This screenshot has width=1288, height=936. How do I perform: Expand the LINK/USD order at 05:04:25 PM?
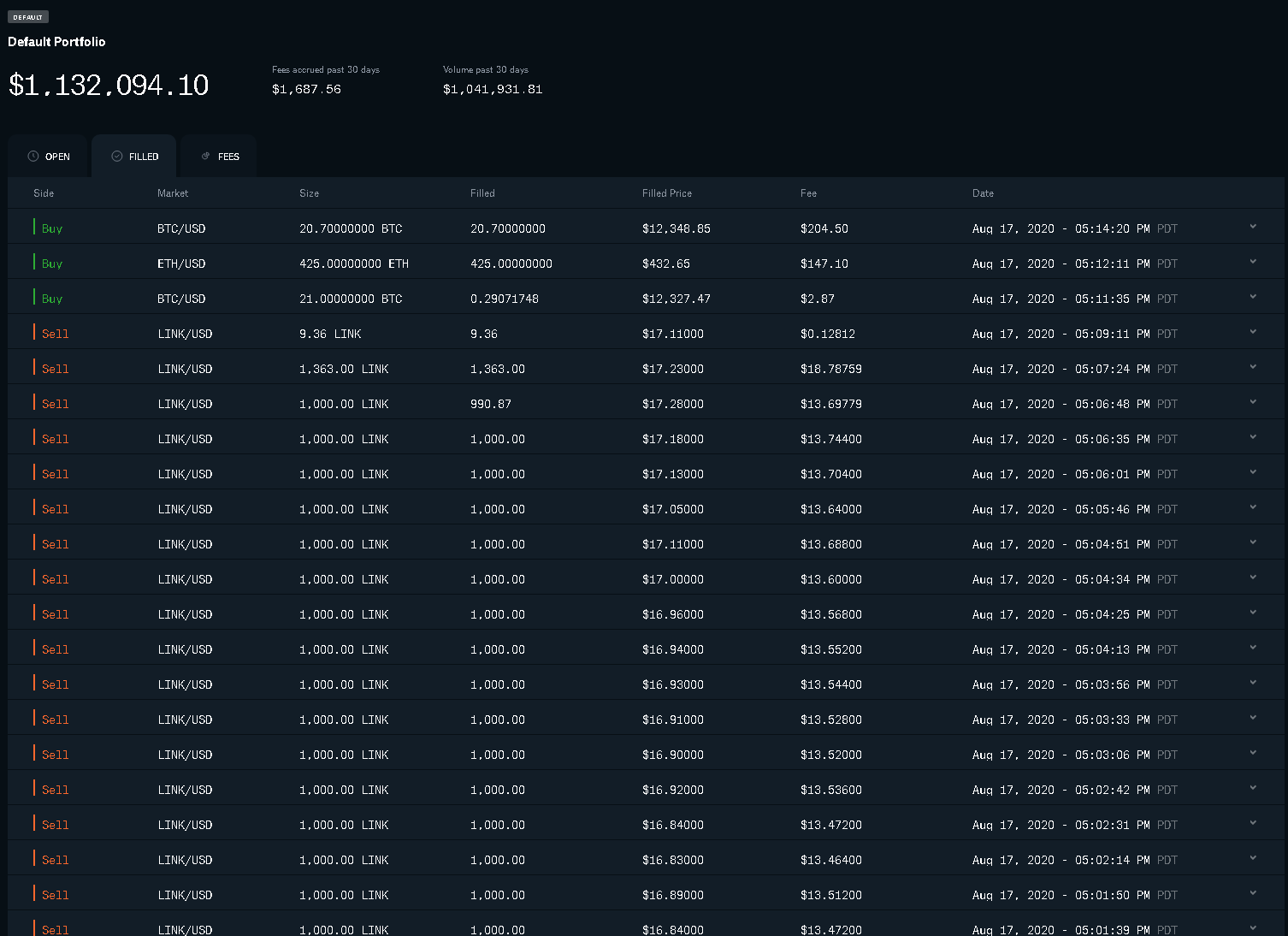pyautogui.click(x=1252, y=613)
